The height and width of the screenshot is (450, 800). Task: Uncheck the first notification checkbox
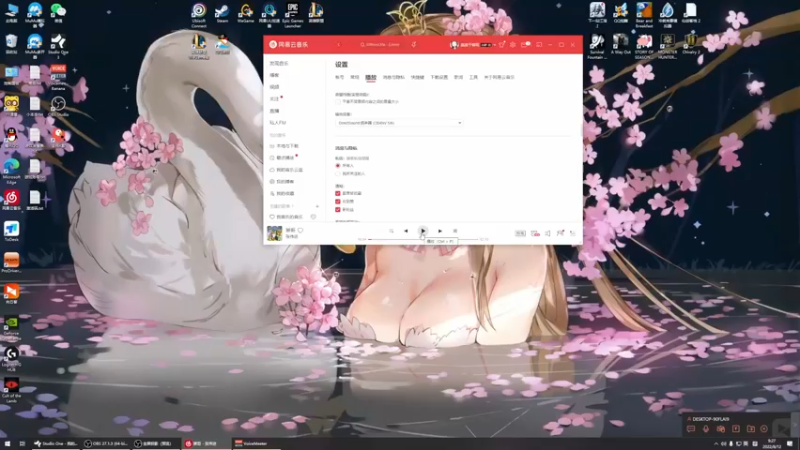click(338, 193)
